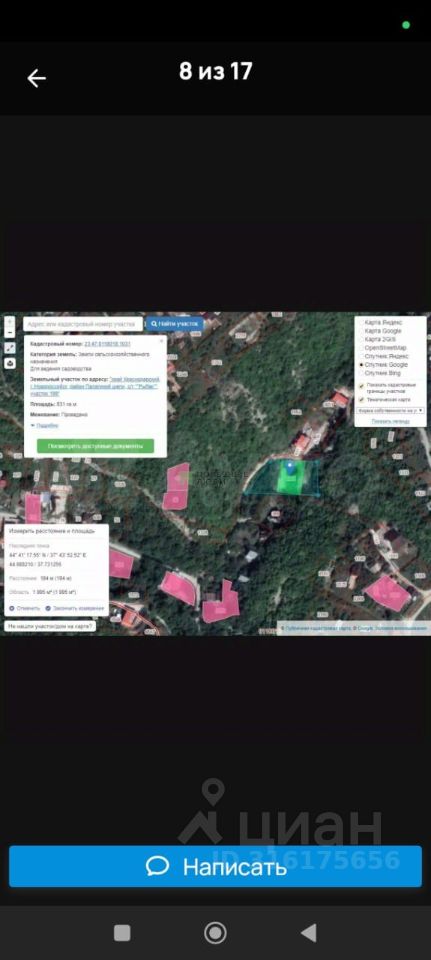Image resolution: width=431 pixels, height=960 pixels.
Task: Tap the Android recent apps square
Action: tap(122, 932)
